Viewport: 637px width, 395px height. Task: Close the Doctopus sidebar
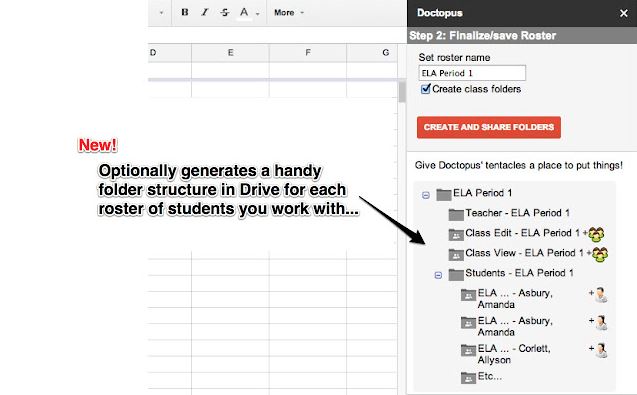coord(624,13)
